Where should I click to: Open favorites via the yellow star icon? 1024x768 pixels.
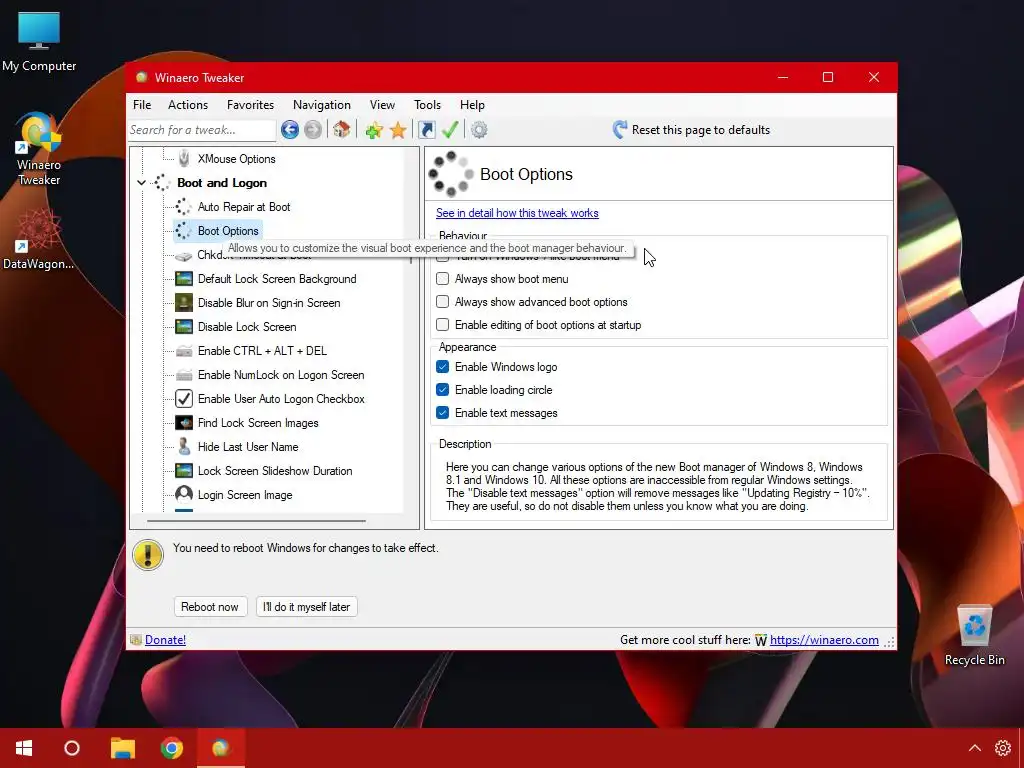[398, 130]
